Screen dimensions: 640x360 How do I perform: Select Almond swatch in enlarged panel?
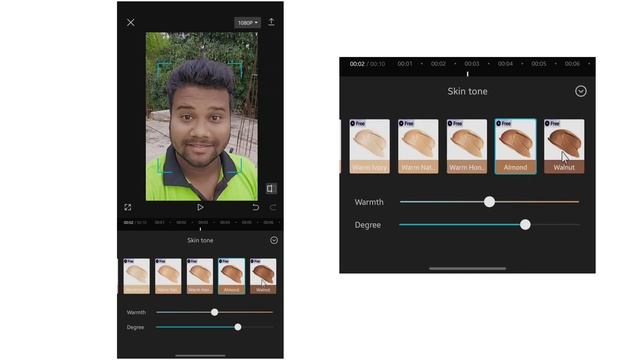click(515, 147)
